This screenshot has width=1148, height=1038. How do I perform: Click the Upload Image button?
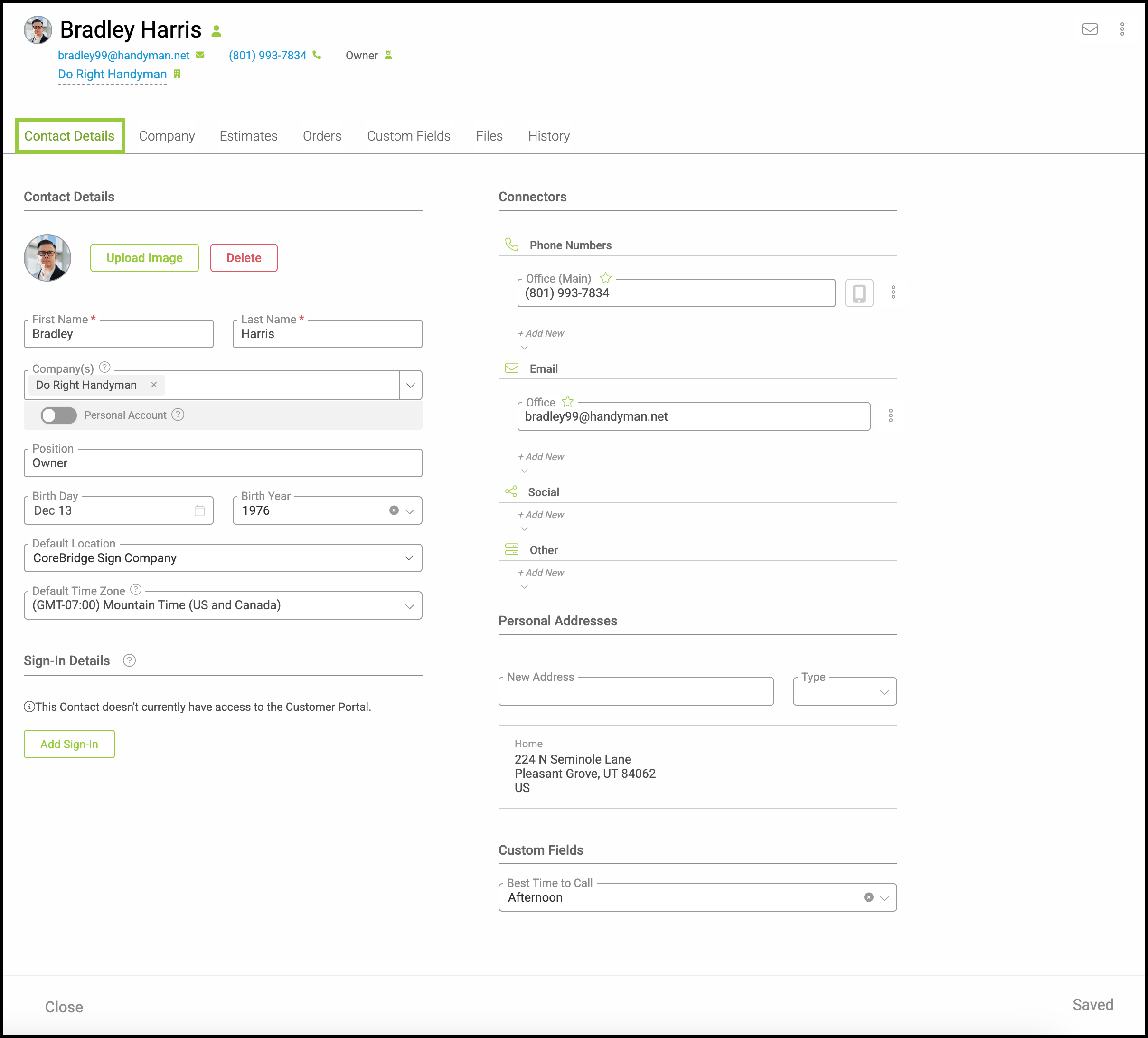[144, 258]
